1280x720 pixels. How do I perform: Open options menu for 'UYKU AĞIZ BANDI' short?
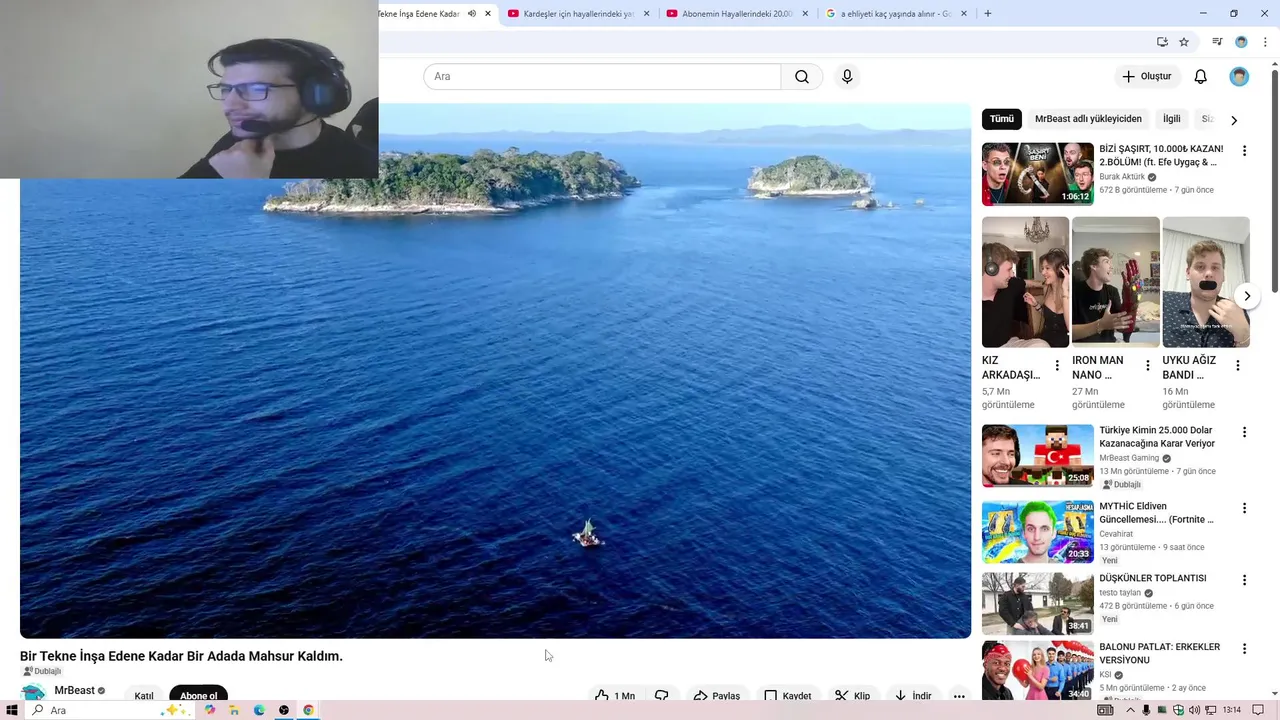pos(1238,366)
